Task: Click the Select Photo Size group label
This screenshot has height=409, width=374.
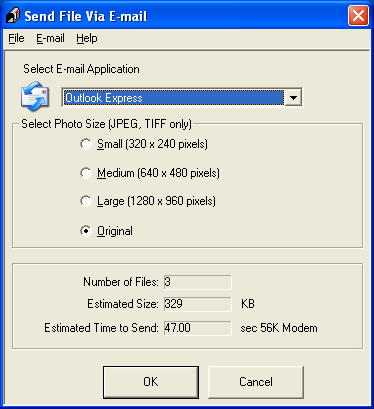Action: click(106, 124)
